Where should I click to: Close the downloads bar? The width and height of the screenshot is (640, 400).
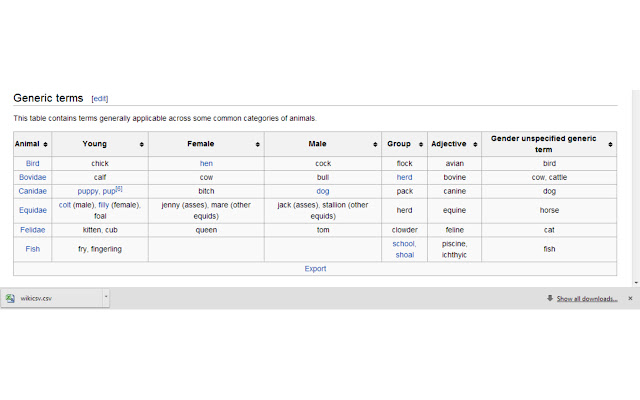pyautogui.click(x=630, y=298)
